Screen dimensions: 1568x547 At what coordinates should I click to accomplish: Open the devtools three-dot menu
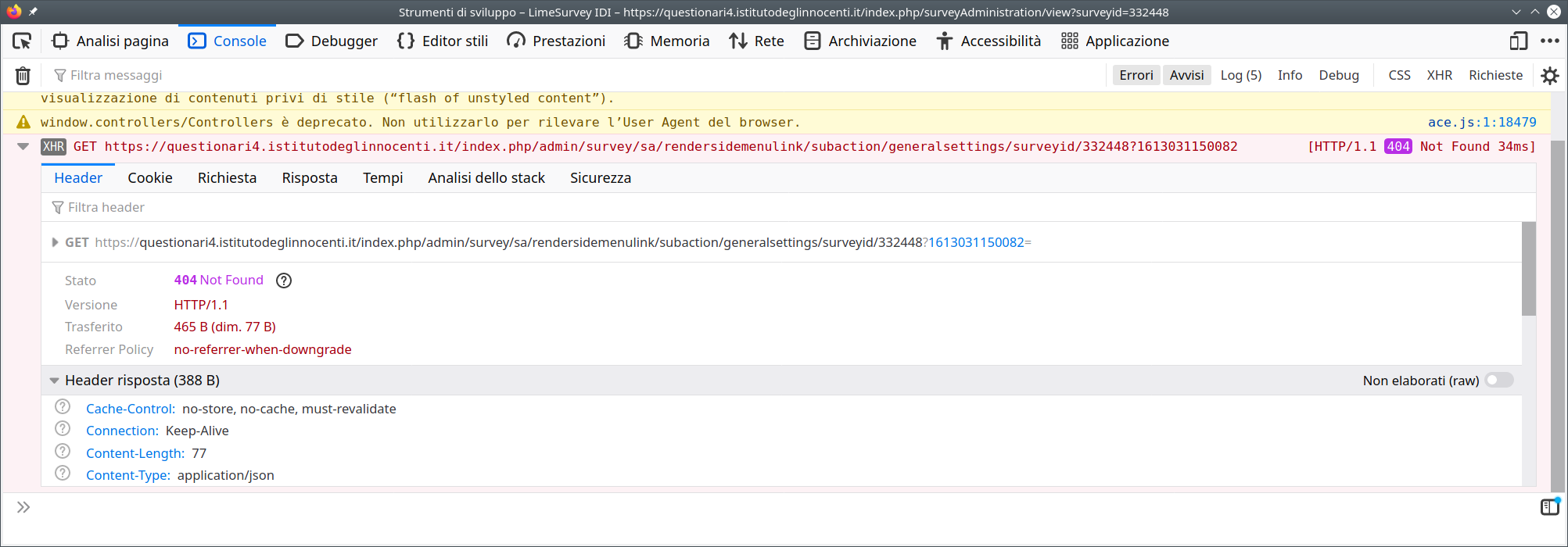point(1549,41)
